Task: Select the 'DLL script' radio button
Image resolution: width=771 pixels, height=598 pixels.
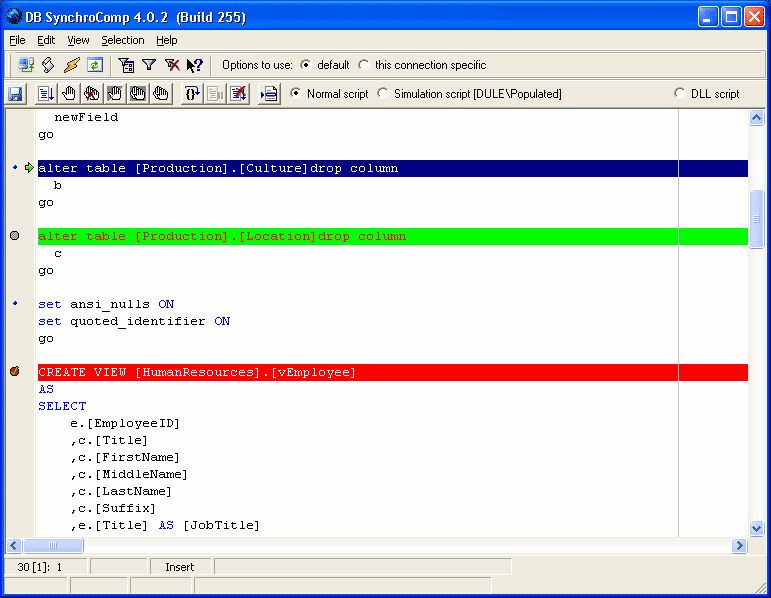Action: 680,93
